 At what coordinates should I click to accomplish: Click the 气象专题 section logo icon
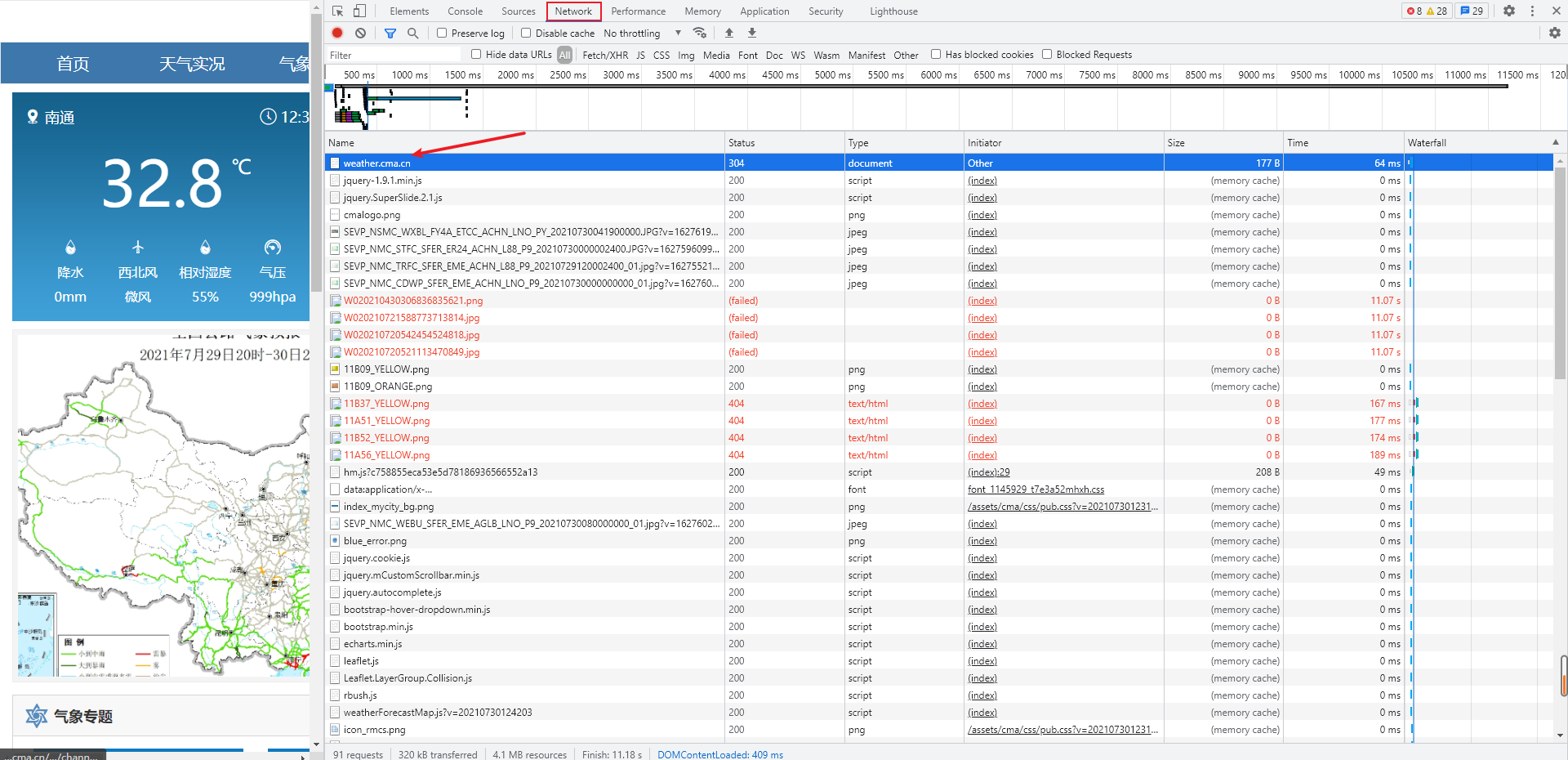pyautogui.click(x=37, y=716)
